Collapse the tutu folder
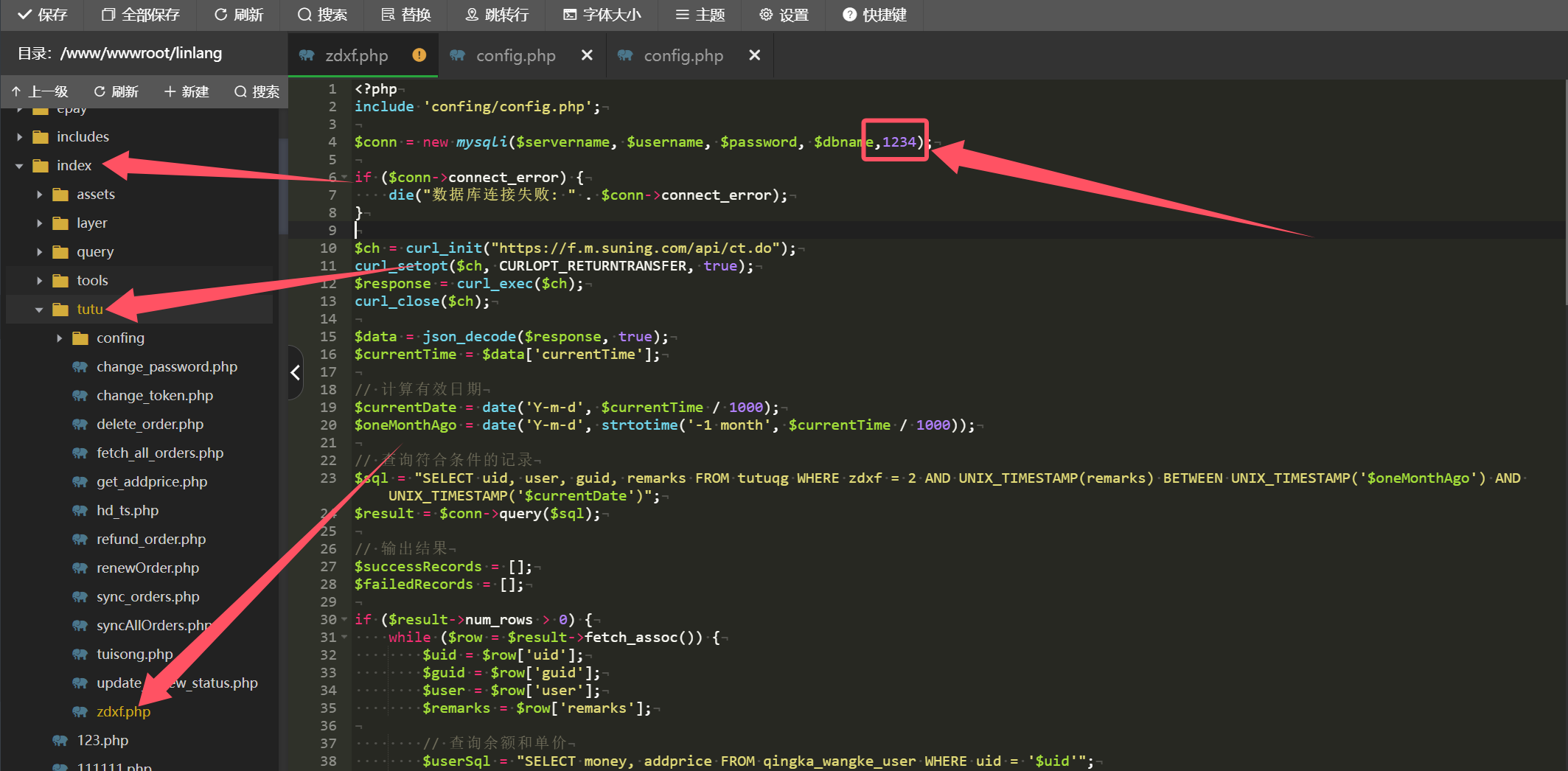The height and width of the screenshot is (771, 1568). (x=39, y=310)
